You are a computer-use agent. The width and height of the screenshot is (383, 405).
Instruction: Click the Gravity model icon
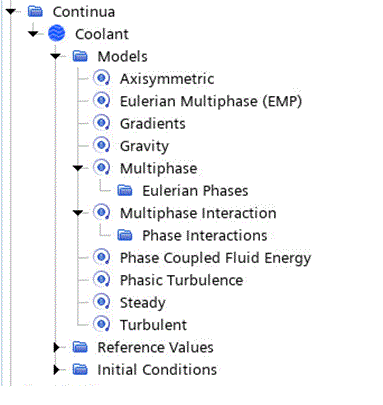[x=101, y=145]
